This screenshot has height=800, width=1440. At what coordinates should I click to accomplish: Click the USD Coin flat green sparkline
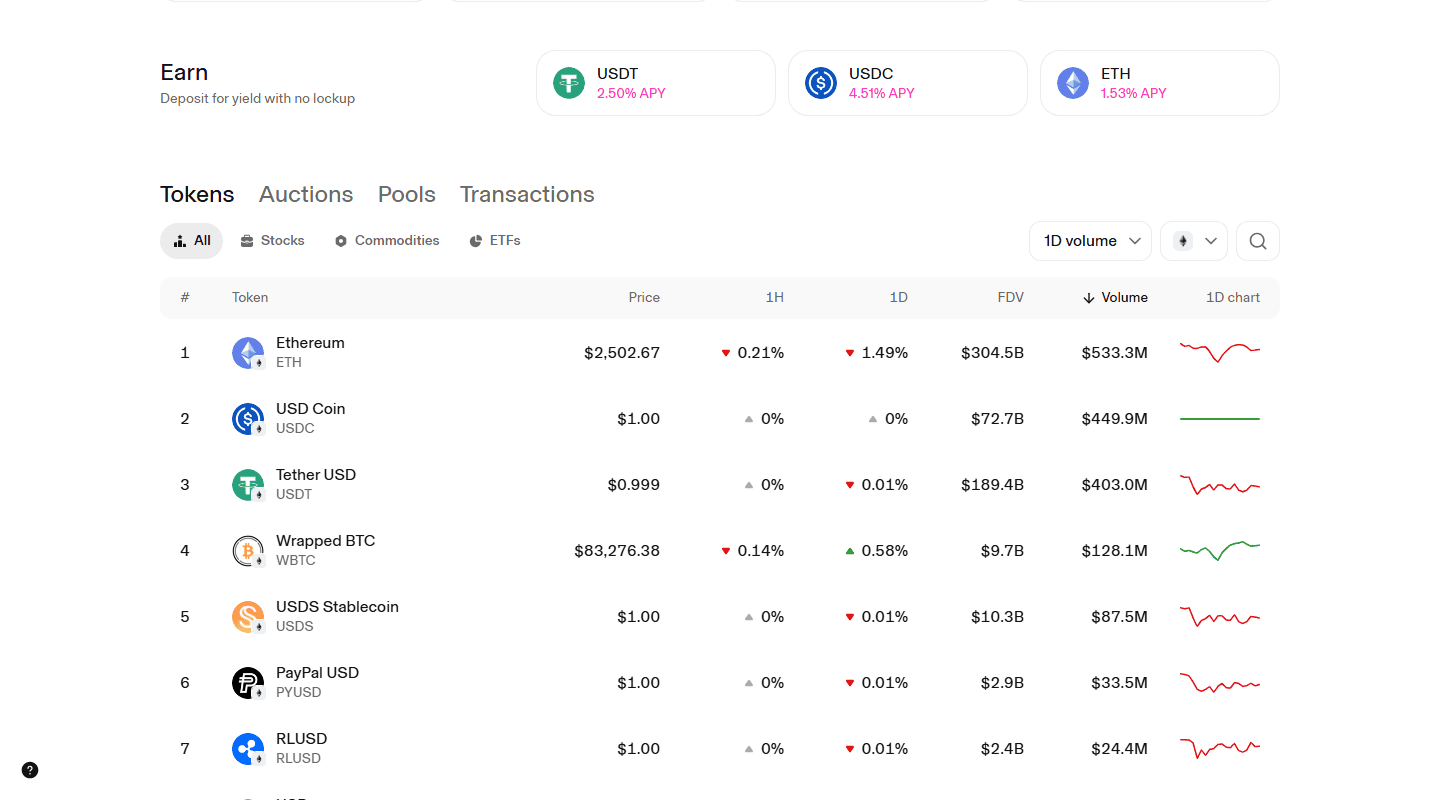pyautogui.click(x=1220, y=419)
